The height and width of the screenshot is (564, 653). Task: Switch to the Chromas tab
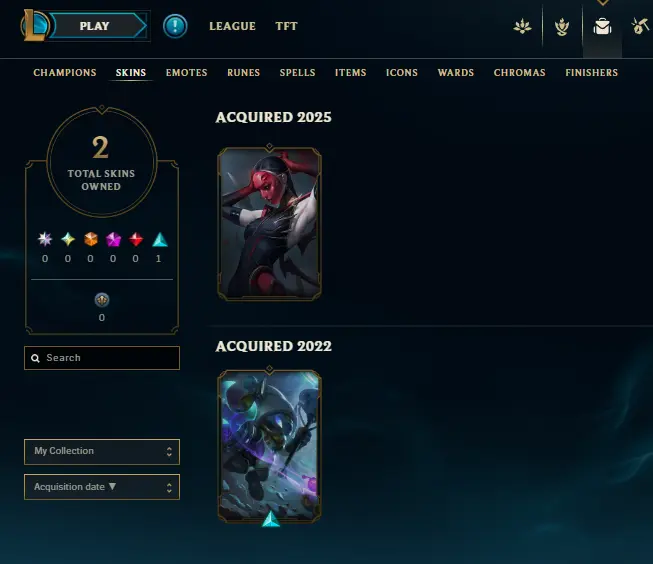tap(519, 72)
